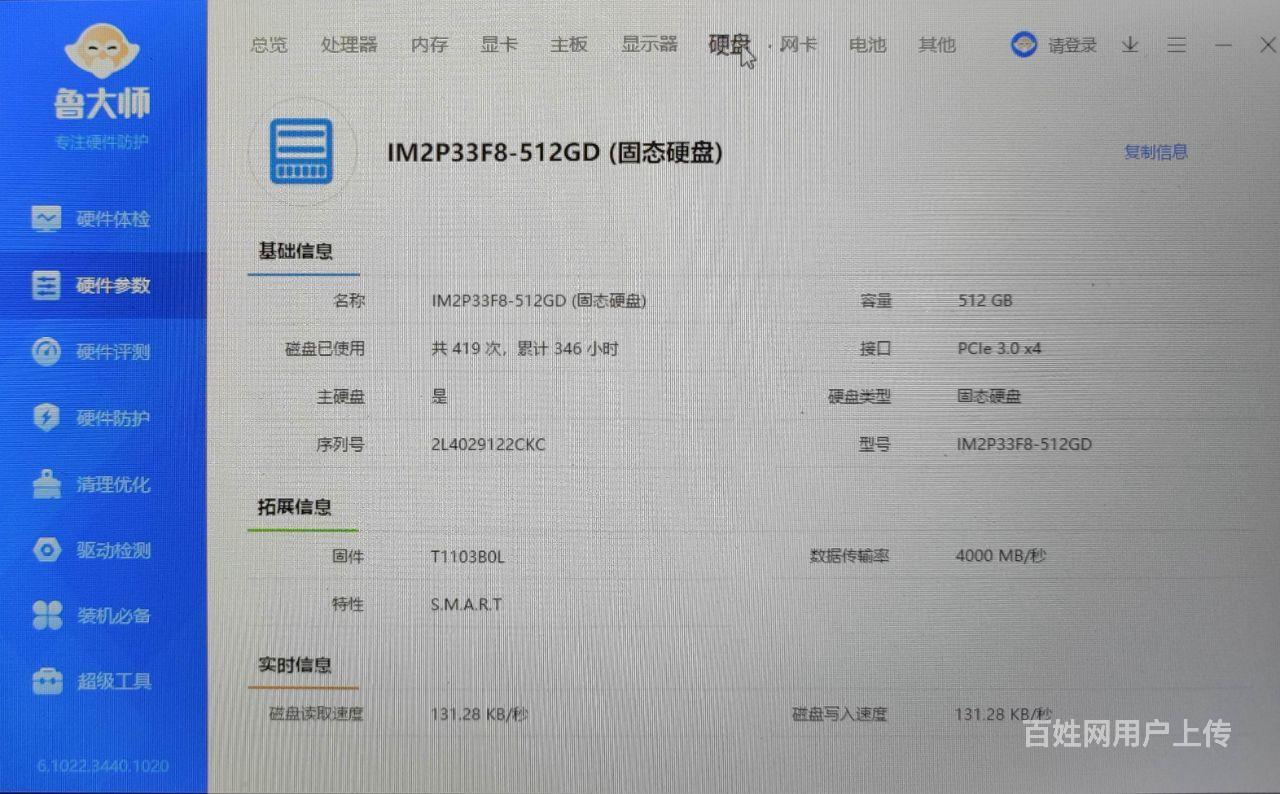Screen dimensions: 1280x794
Task: Open 清理优化 broom icon
Action: click(46, 484)
